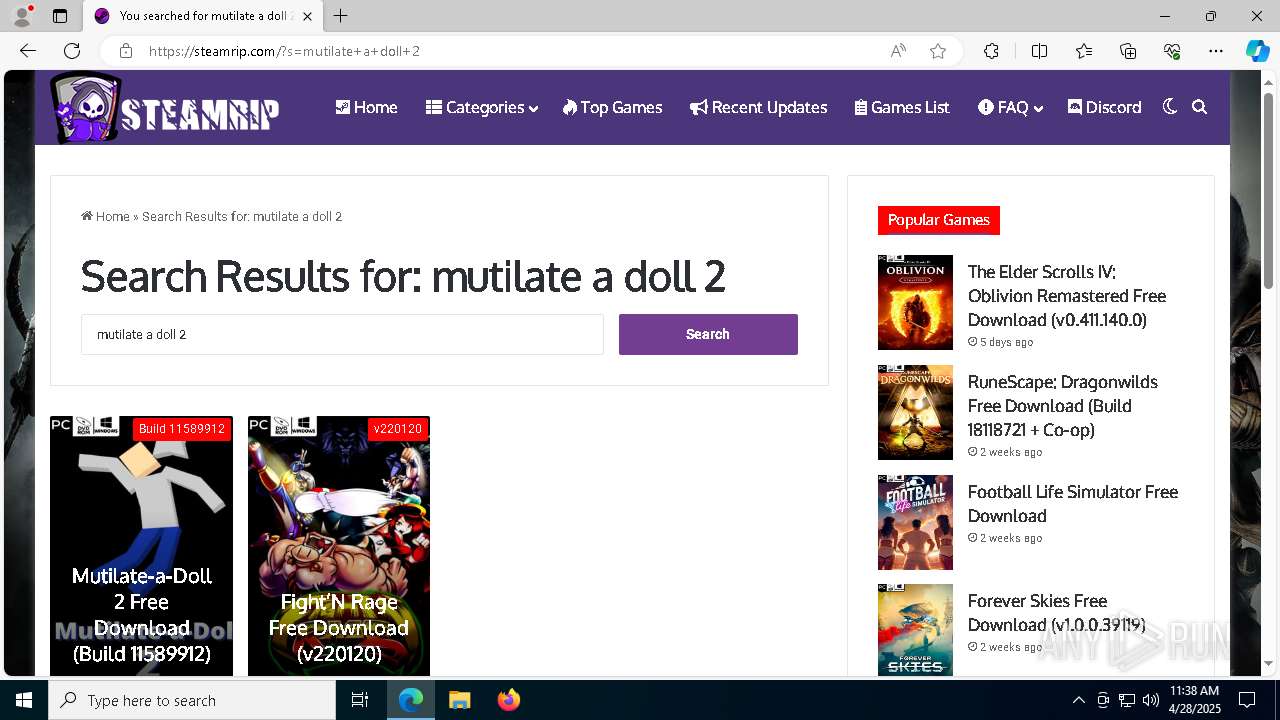
Task: Open Mutilate-a-Doll 2 Free Download card
Action: (141, 546)
